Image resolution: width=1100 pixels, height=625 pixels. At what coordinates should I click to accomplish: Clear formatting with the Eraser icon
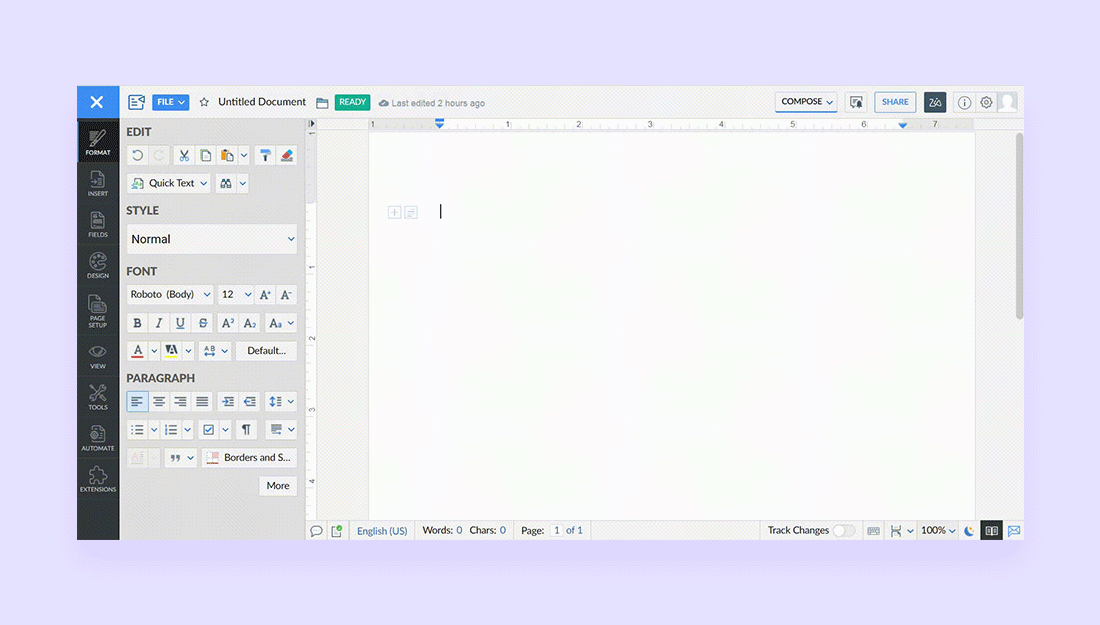point(286,155)
